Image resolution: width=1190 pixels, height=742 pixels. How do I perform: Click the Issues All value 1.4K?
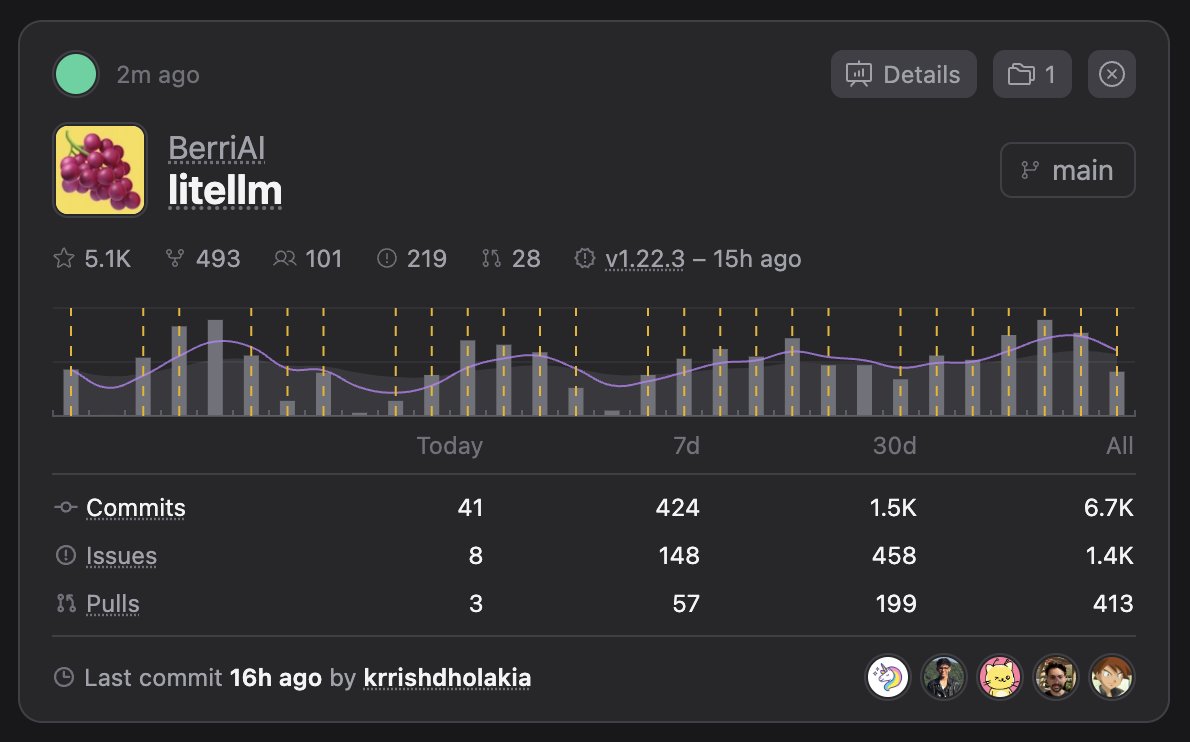pyautogui.click(x=1110, y=556)
